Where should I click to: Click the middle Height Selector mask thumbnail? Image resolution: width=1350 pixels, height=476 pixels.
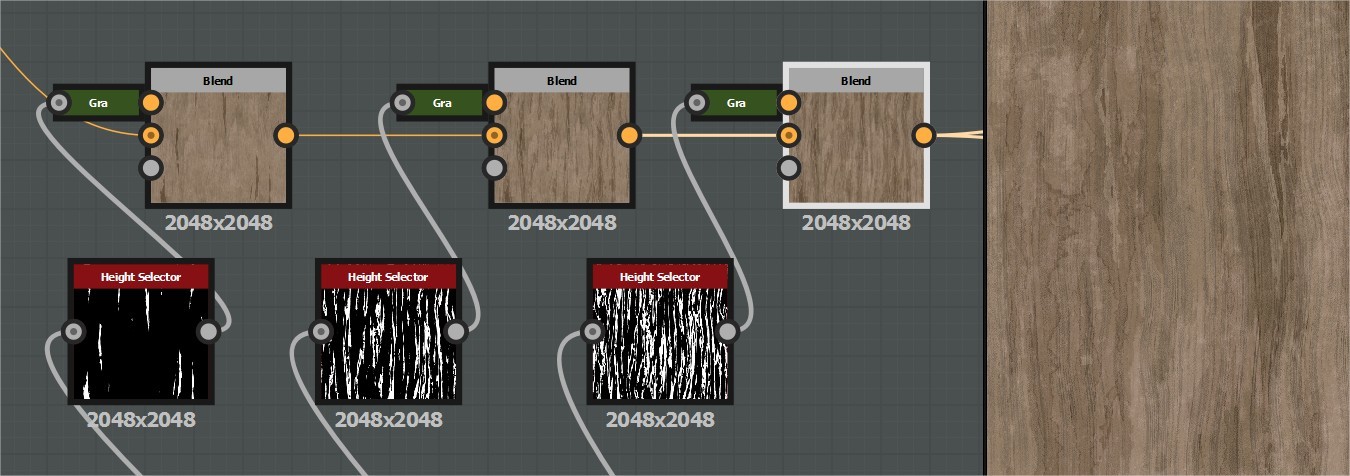(388, 344)
